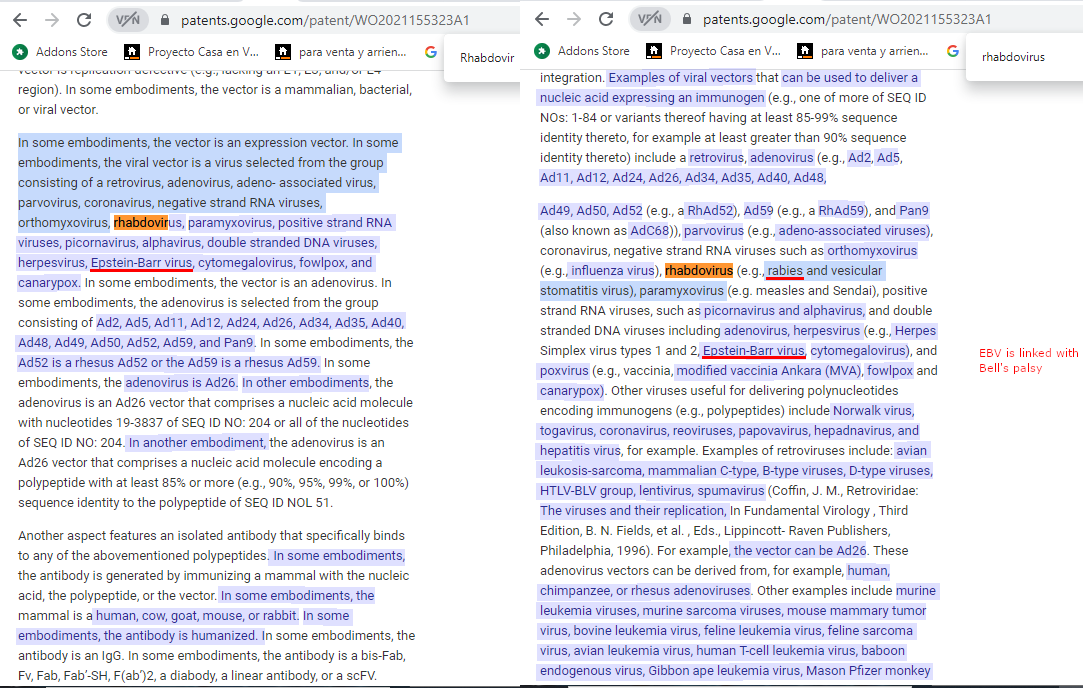Open Addons Store bookmark in the left window

coord(62,51)
